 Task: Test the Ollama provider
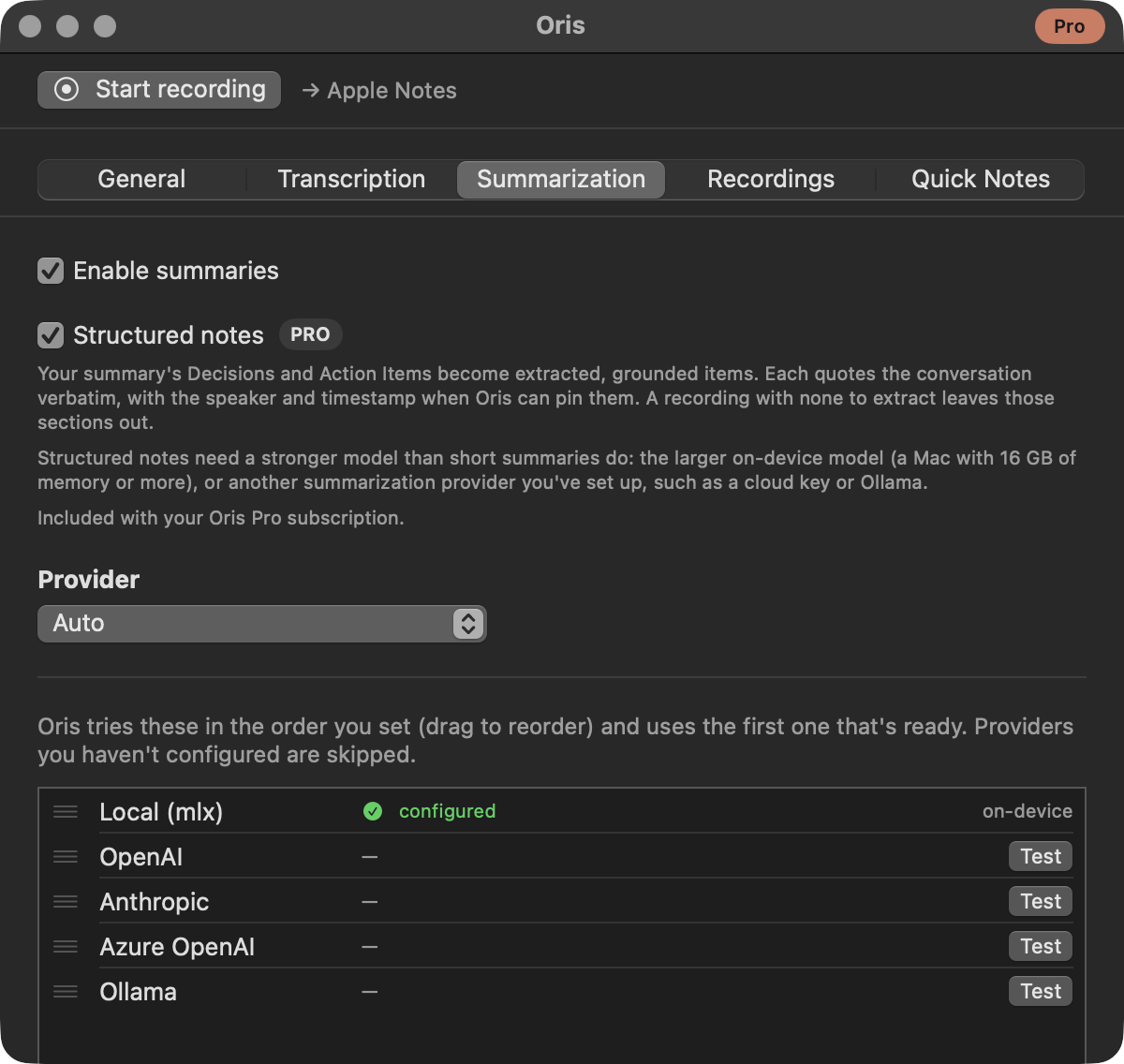click(1041, 991)
